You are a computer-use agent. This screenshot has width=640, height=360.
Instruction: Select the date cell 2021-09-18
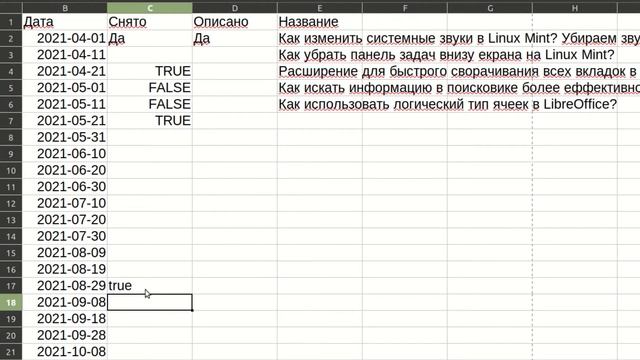(x=64, y=319)
